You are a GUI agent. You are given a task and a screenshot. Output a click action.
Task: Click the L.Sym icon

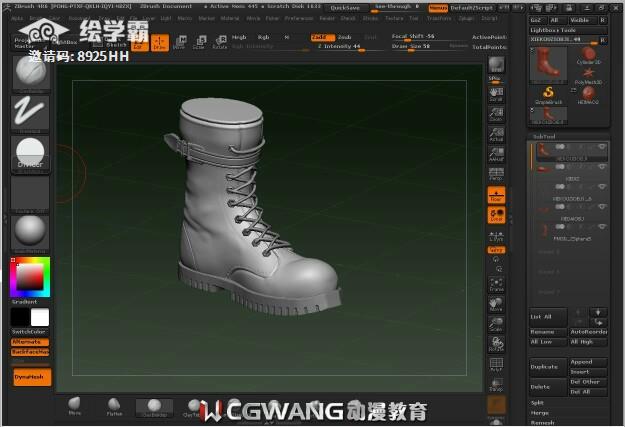click(496, 236)
